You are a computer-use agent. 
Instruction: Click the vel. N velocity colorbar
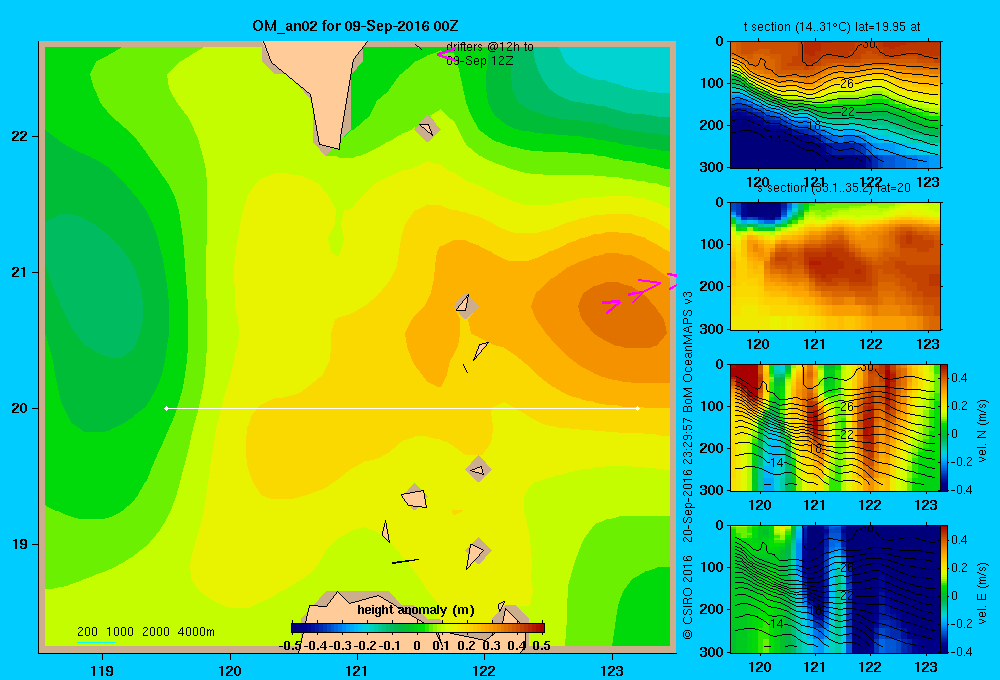(945, 427)
